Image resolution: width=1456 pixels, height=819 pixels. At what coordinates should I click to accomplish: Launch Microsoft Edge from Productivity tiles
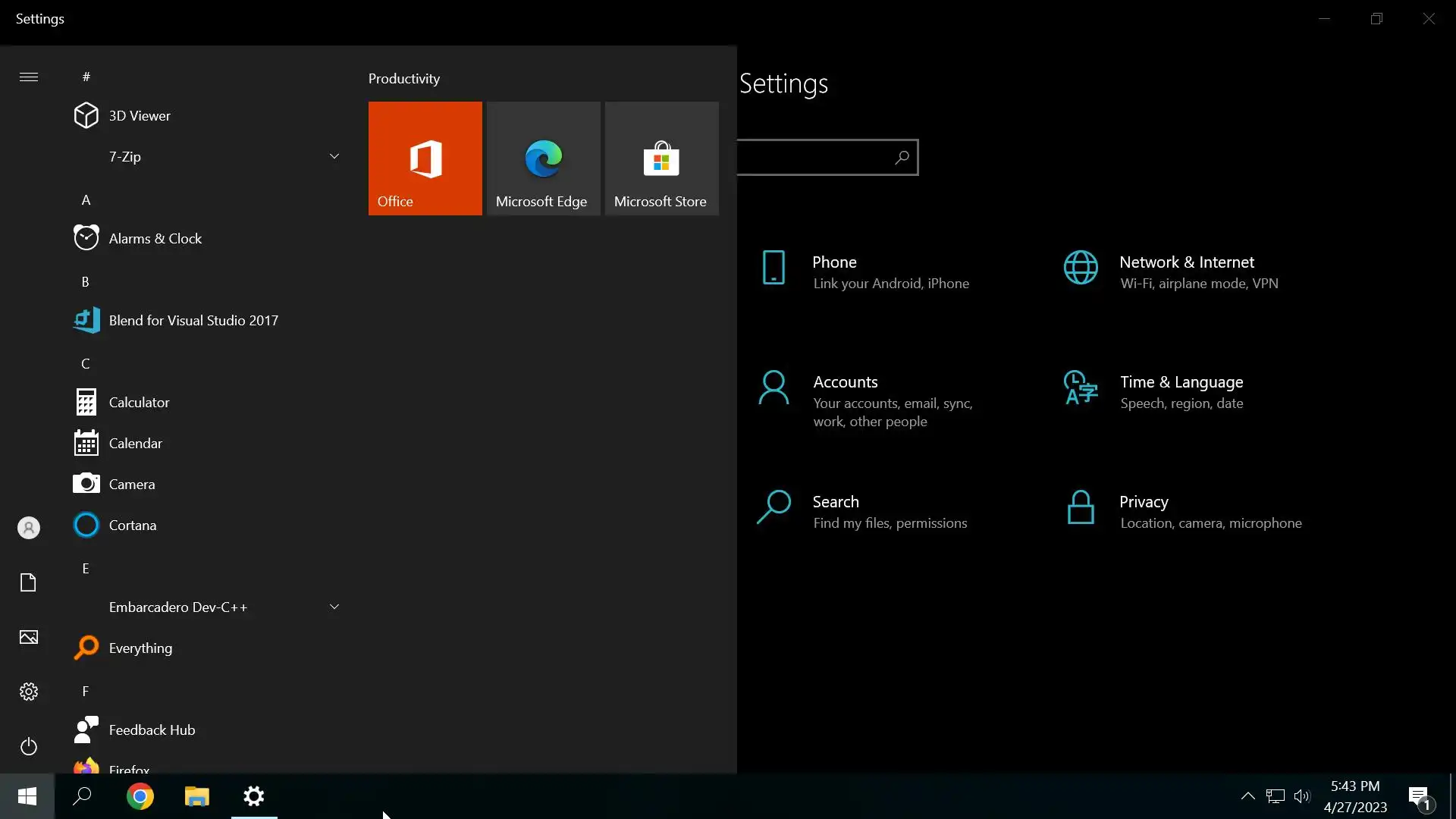pos(543,158)
